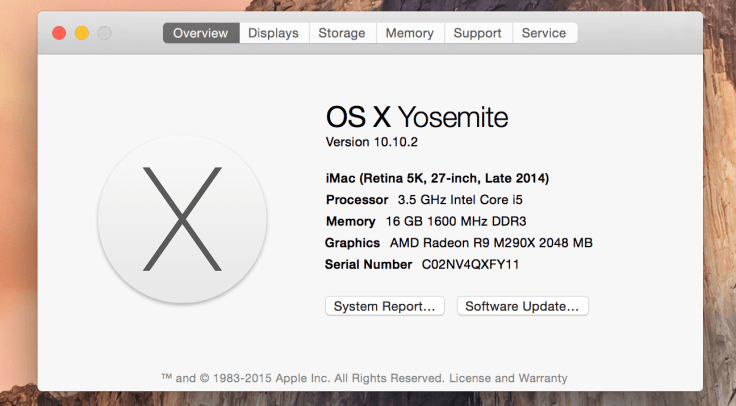Switch to the Displays tab
Image resolution: width=736 pixels, height=406 pixels.
click(273, 33)
